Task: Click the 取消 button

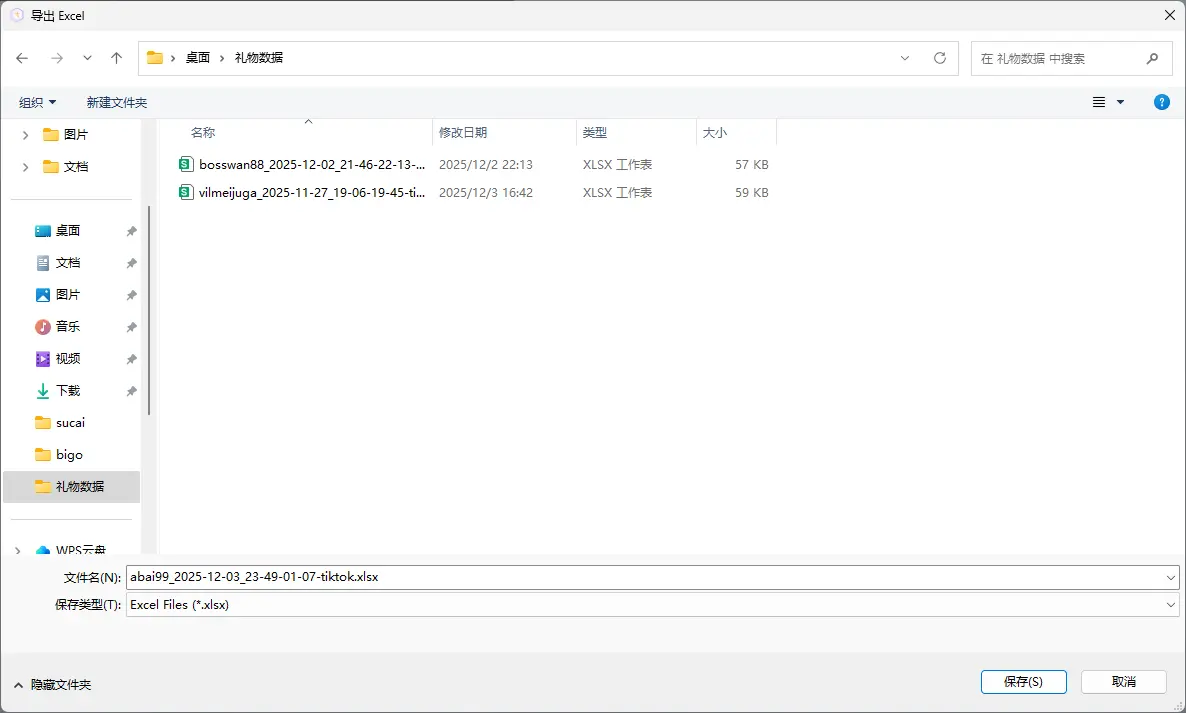Action: (1123, 681)
